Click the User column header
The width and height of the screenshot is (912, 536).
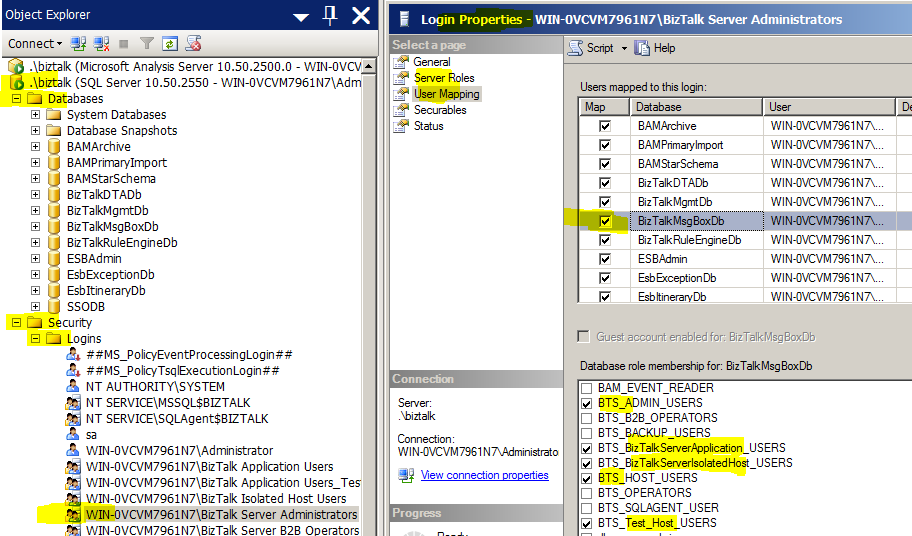(x=829, y=107)
